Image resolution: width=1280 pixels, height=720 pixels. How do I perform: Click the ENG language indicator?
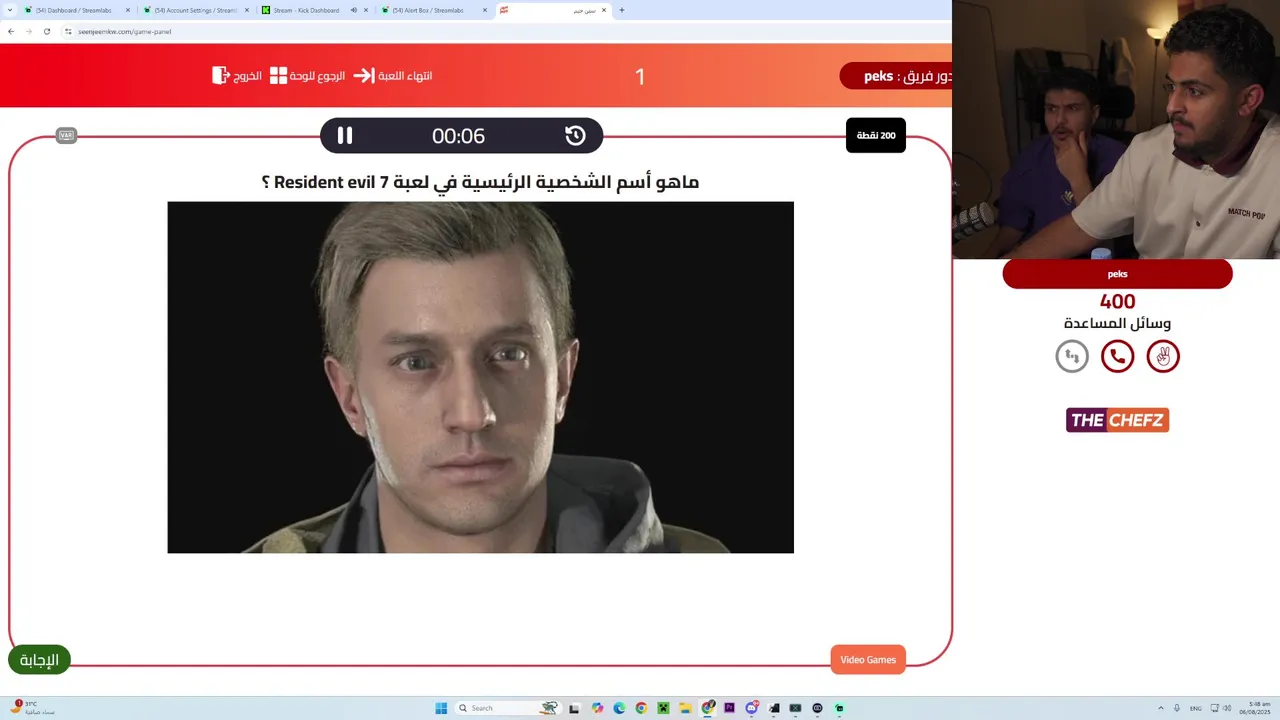(1196, 708)
